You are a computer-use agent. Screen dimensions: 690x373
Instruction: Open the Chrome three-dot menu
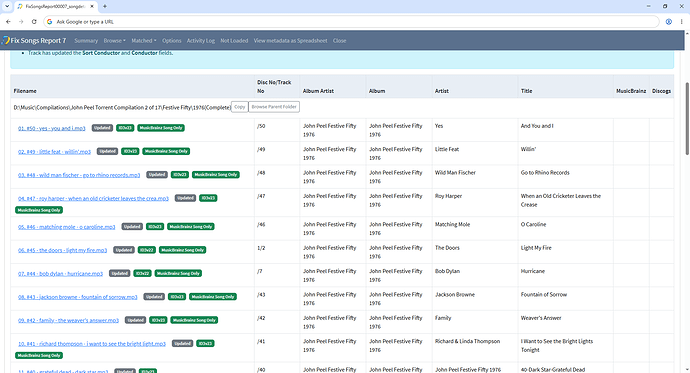(x=681, y=22)
